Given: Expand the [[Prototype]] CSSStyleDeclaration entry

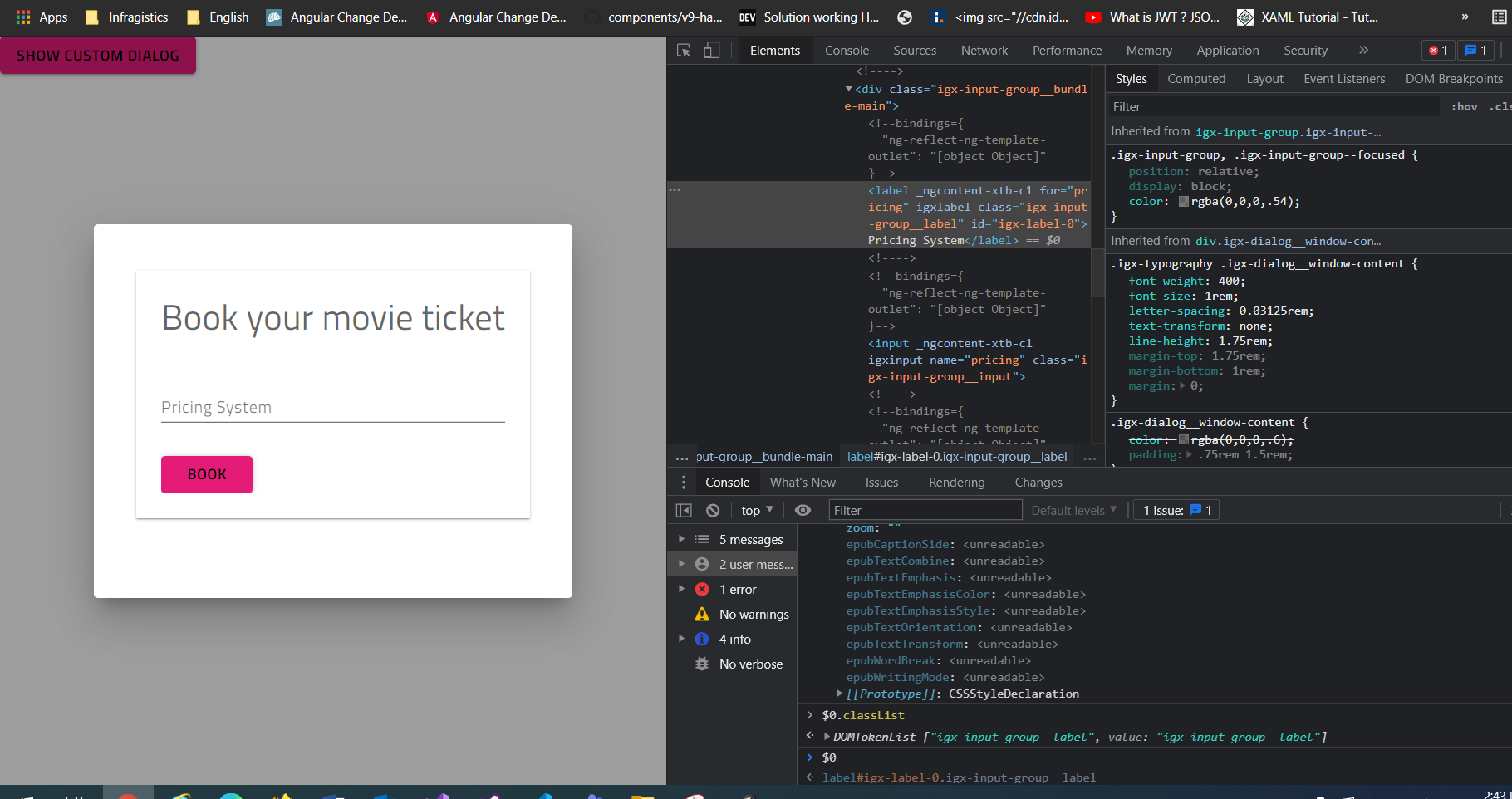Looking at the screenshot, I should pyautogui.click(x=838, y=694).
